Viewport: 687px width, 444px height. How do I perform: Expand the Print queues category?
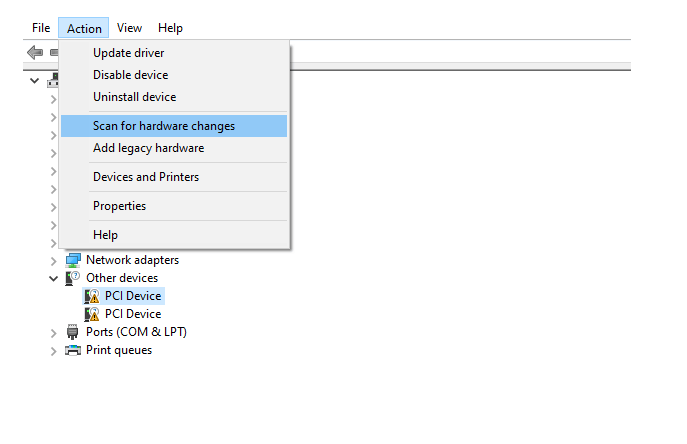pos(53,351)
